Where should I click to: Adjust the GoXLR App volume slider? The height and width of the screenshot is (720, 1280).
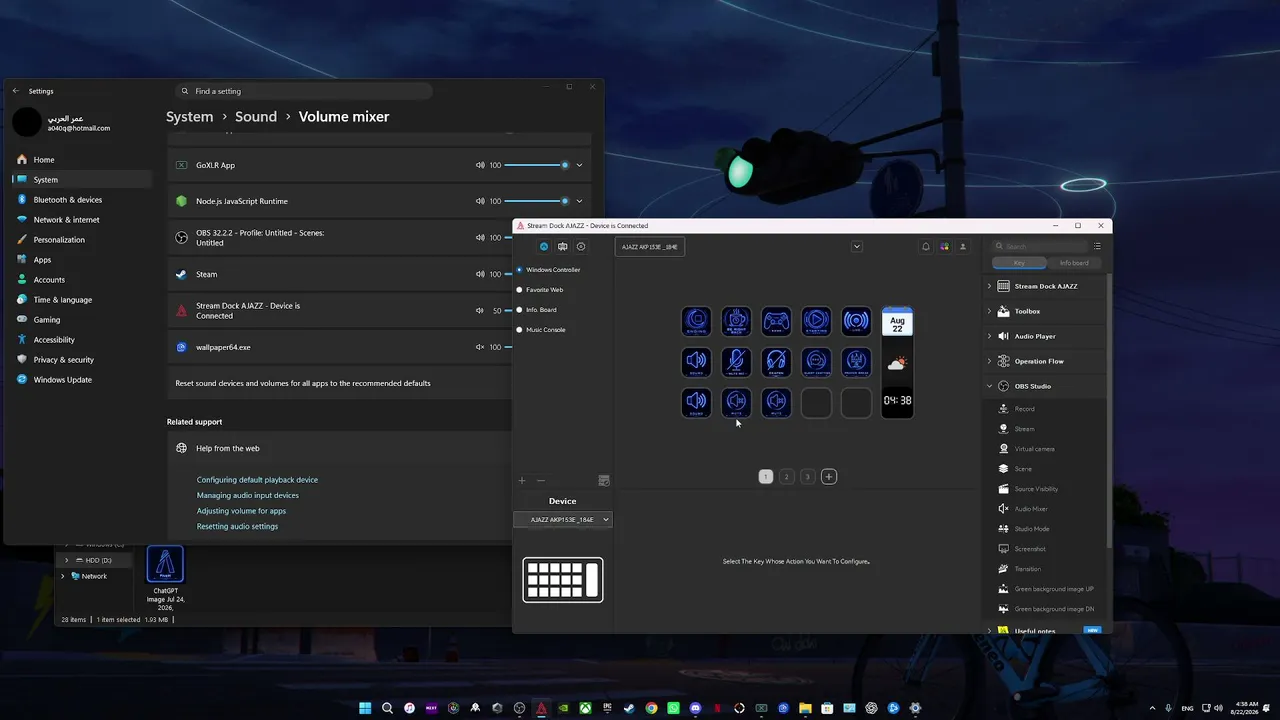(x=538, y=165)
